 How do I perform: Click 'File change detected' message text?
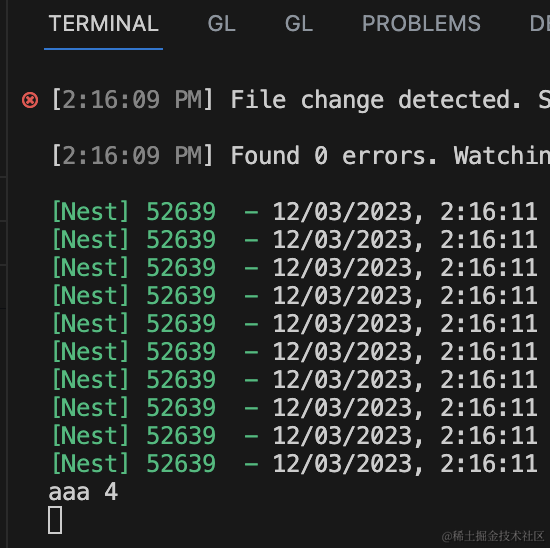pos(376,100)
